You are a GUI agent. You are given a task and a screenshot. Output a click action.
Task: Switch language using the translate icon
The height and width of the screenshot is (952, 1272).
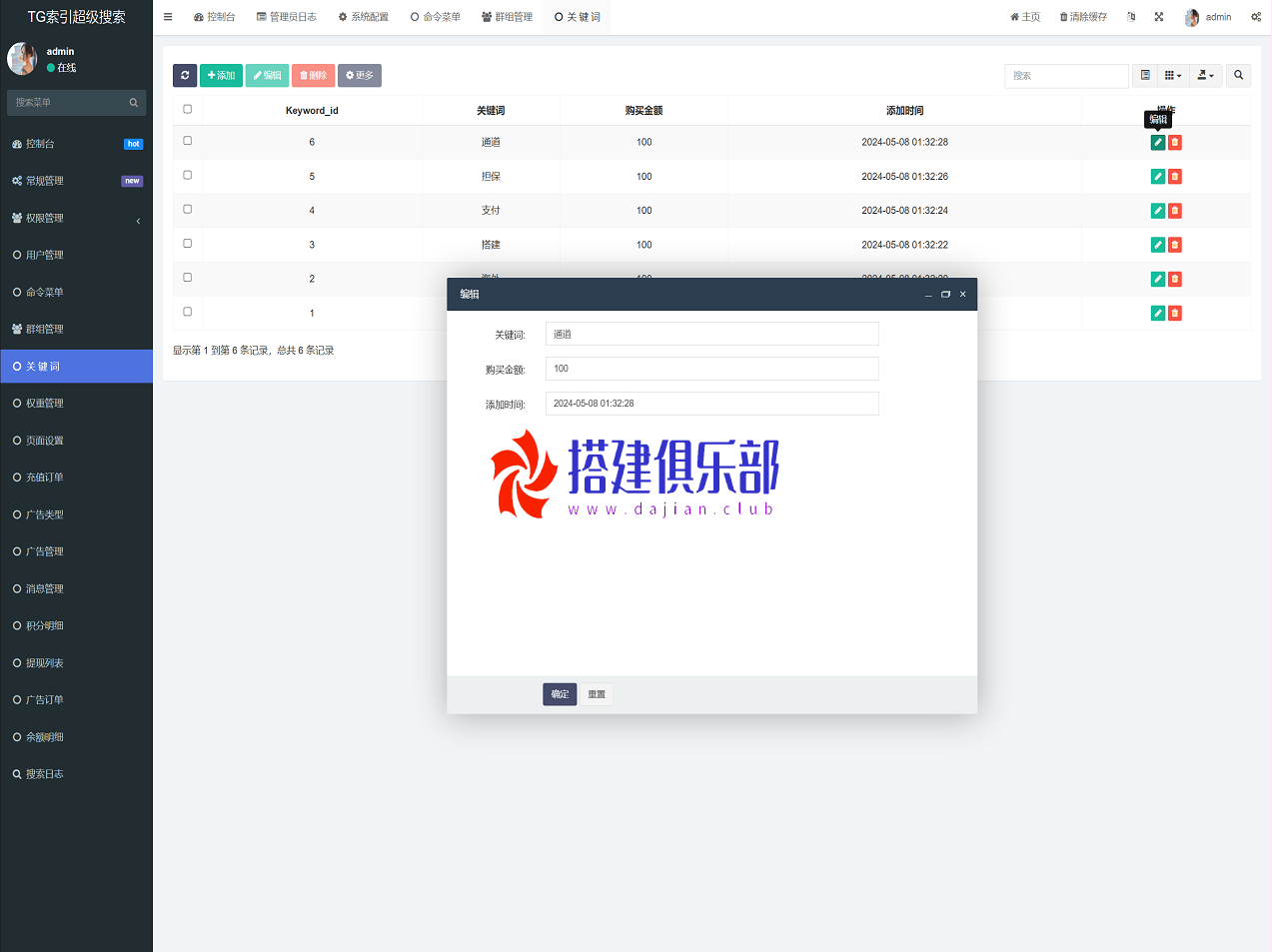(1131, 17)
